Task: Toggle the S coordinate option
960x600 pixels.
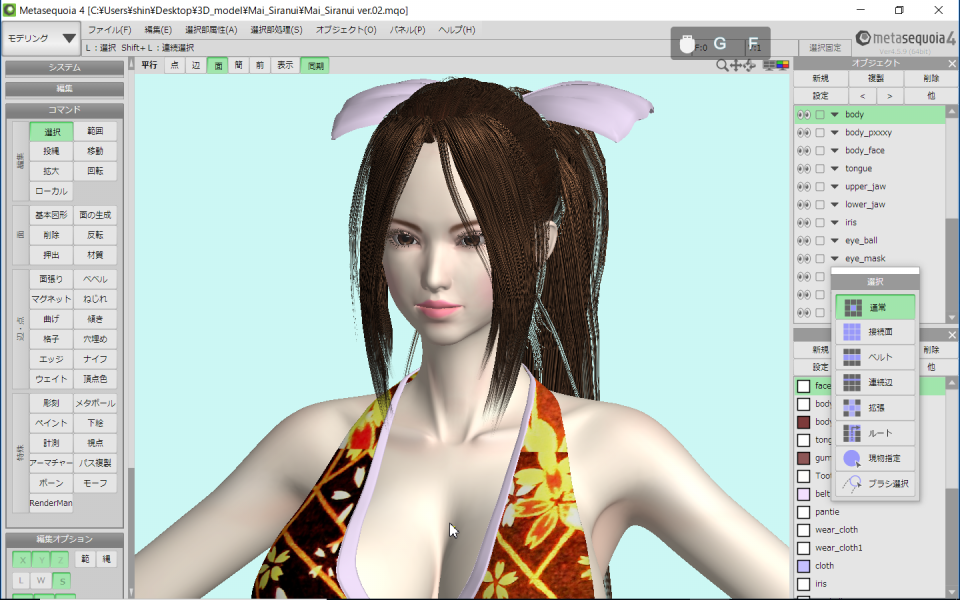Action: (61, 580)
